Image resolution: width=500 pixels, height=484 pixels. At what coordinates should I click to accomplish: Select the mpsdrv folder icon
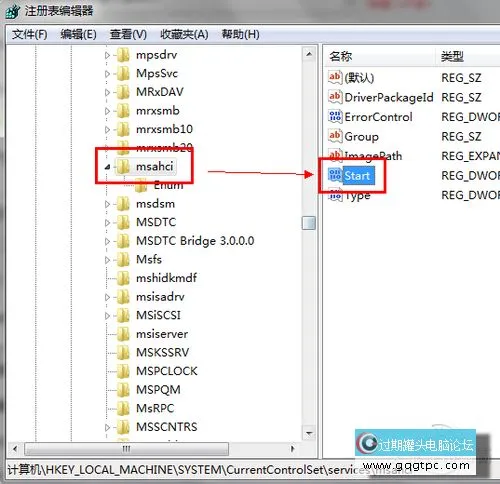coord(123,55)
